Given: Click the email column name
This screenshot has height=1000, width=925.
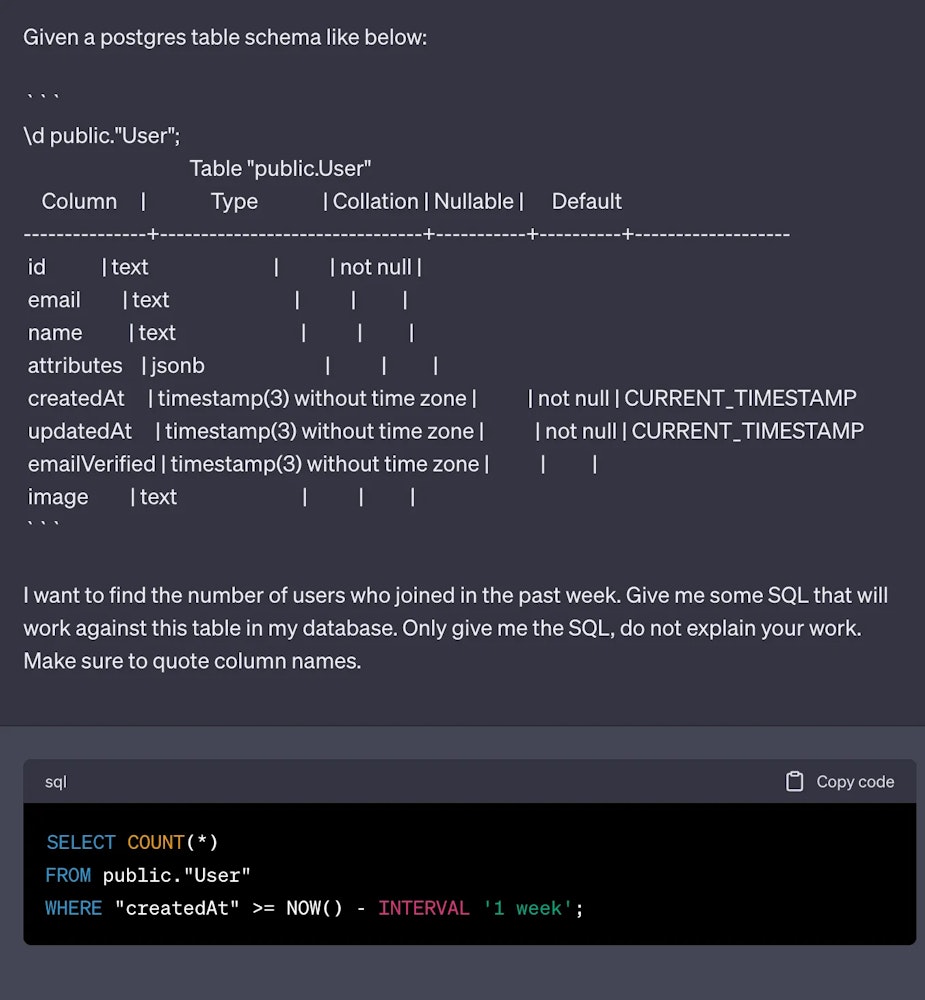Looking at the screenshot, I should coord(54,300).
